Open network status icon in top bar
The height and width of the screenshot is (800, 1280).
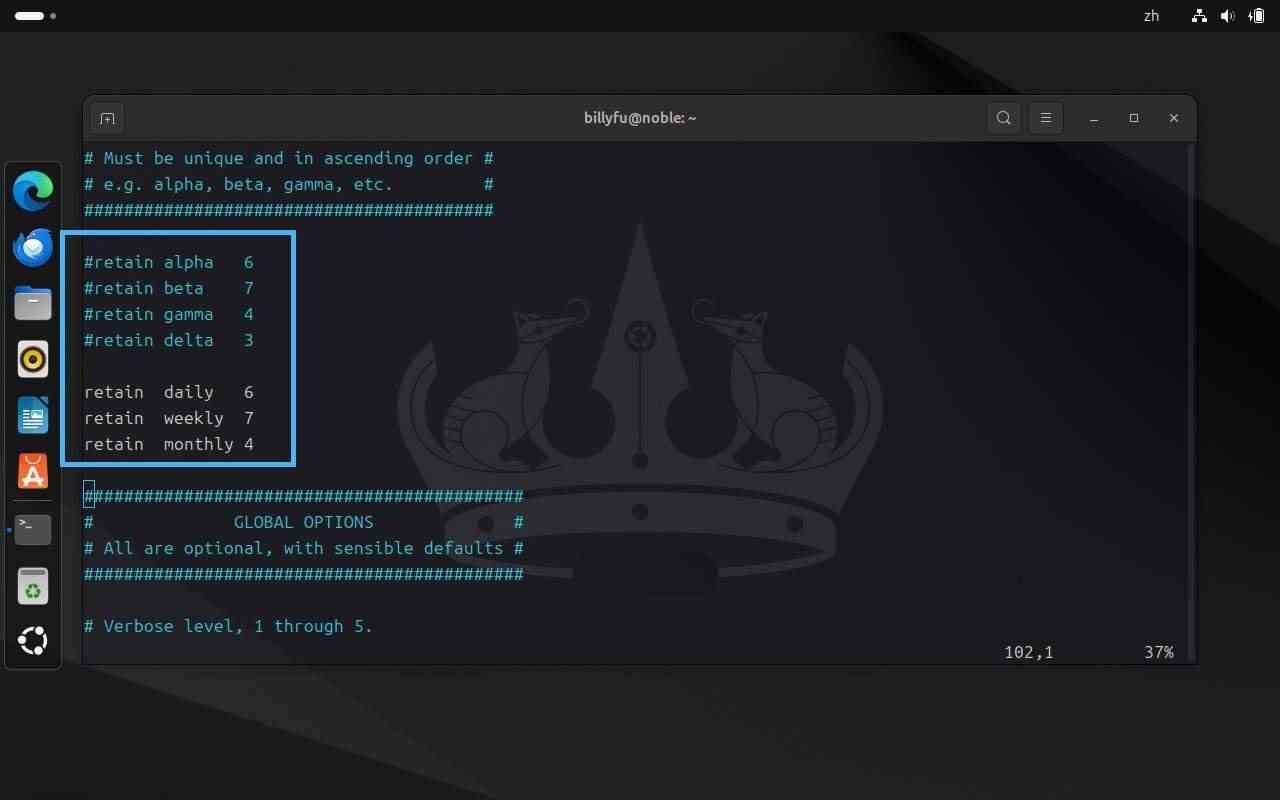pyautogui.click(x=1199, y=16)
